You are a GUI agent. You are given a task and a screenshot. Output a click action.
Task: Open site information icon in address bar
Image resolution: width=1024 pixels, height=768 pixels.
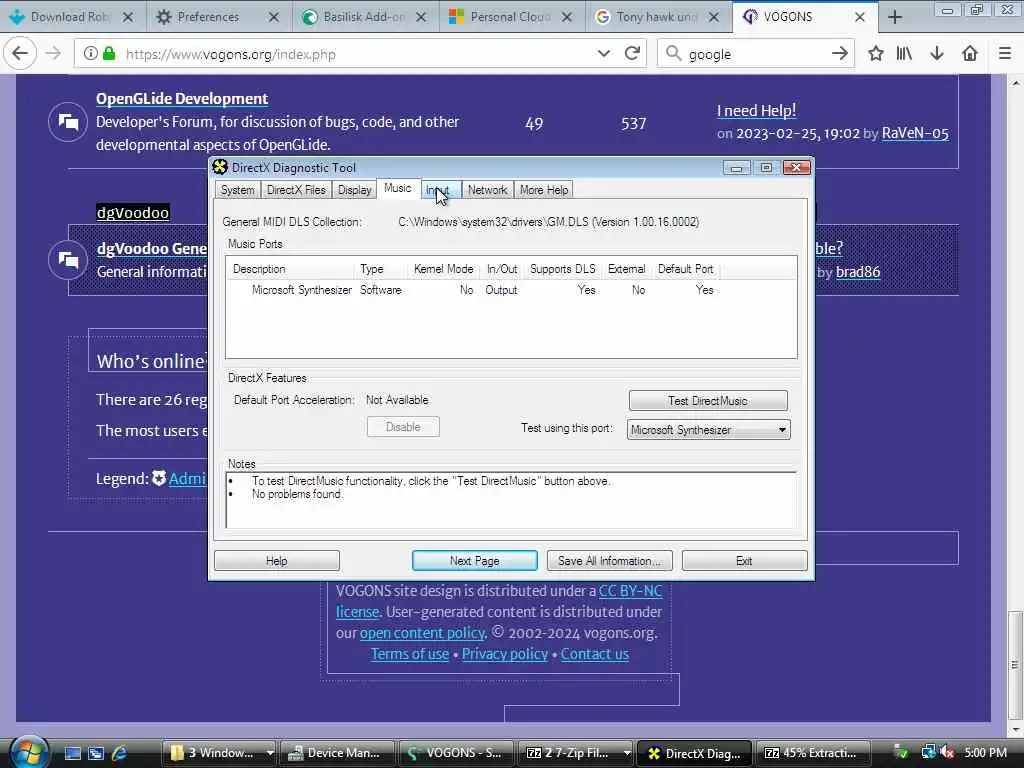point(91,54)
